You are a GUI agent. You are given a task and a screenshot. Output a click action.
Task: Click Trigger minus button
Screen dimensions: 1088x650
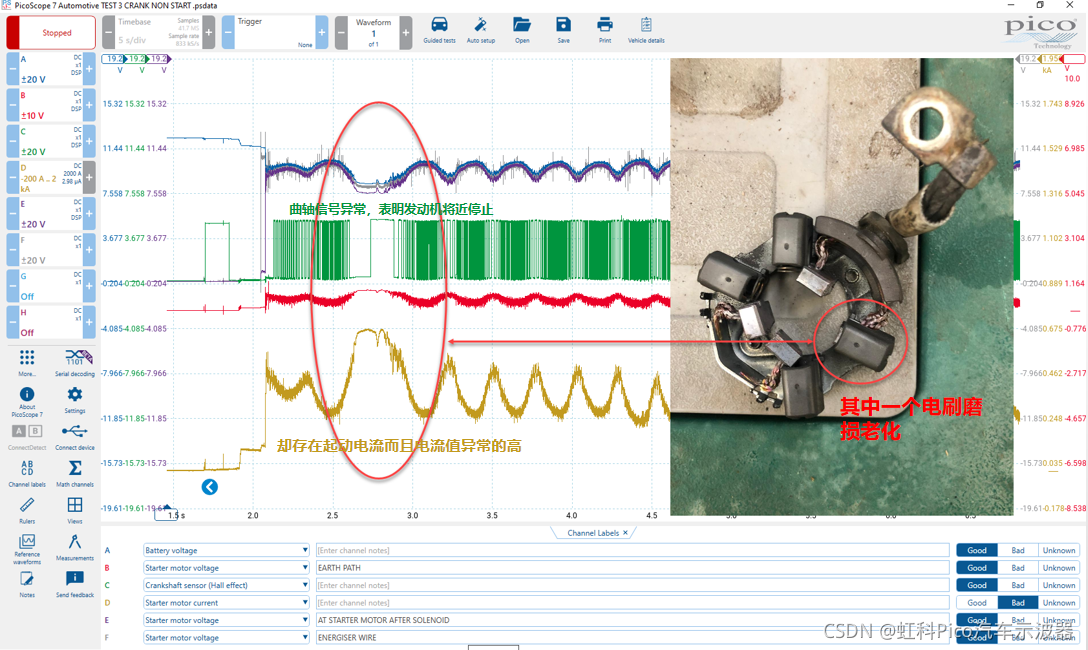point(228,33)
